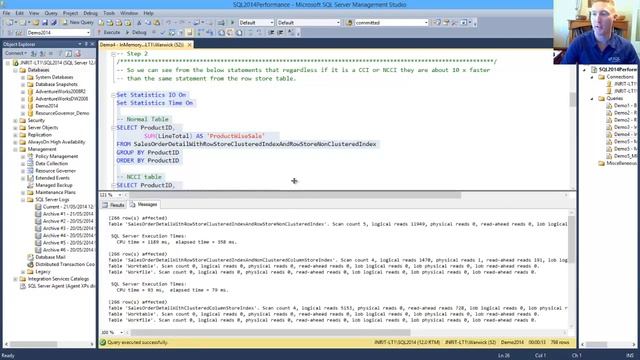Open the committed find combo box
This screenshot has height=360, width=640.
[391, 22]
